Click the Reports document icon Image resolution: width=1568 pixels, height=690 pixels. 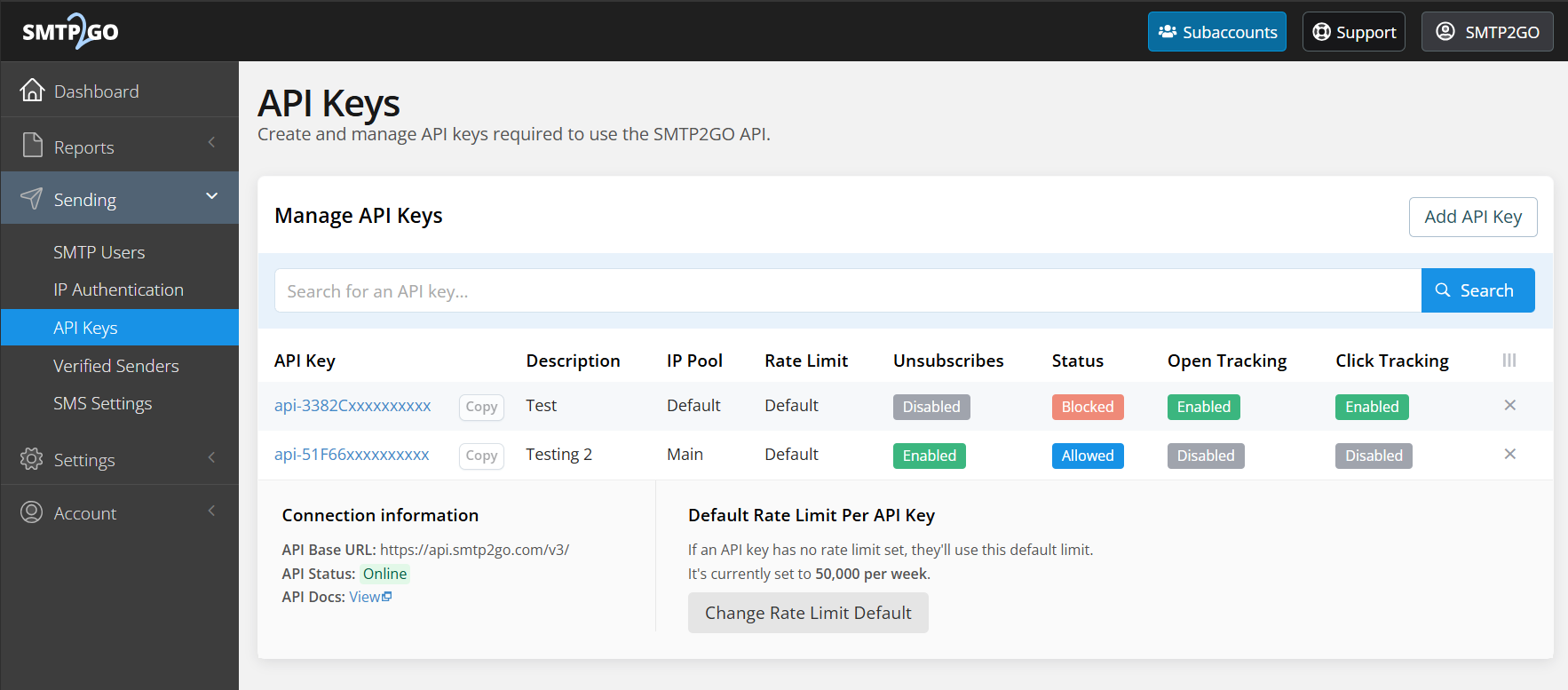click(x=32, y=145)
